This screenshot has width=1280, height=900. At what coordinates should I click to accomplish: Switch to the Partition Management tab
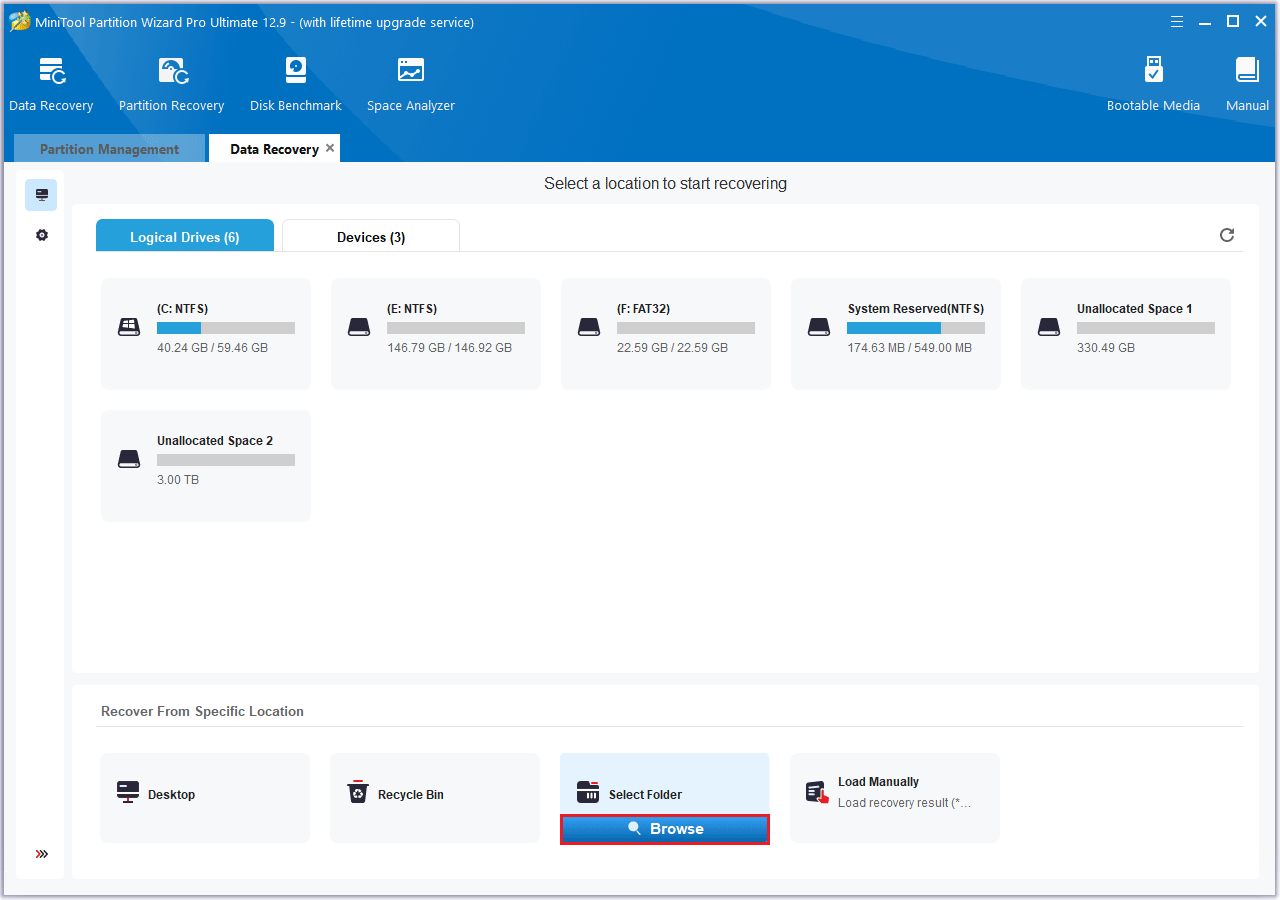pos(109,149)
